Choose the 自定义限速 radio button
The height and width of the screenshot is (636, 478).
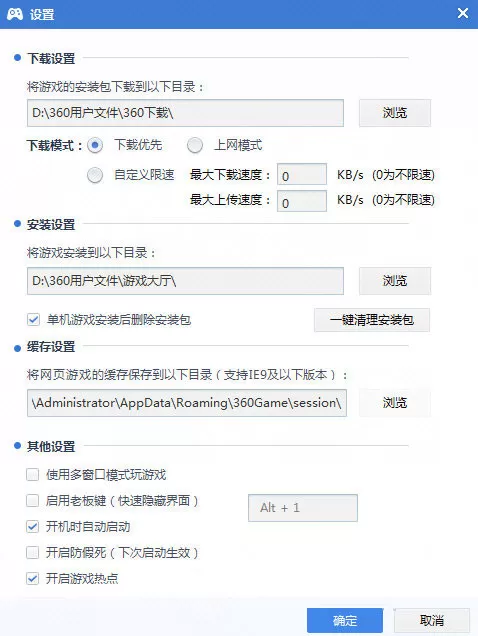(95, 175)
